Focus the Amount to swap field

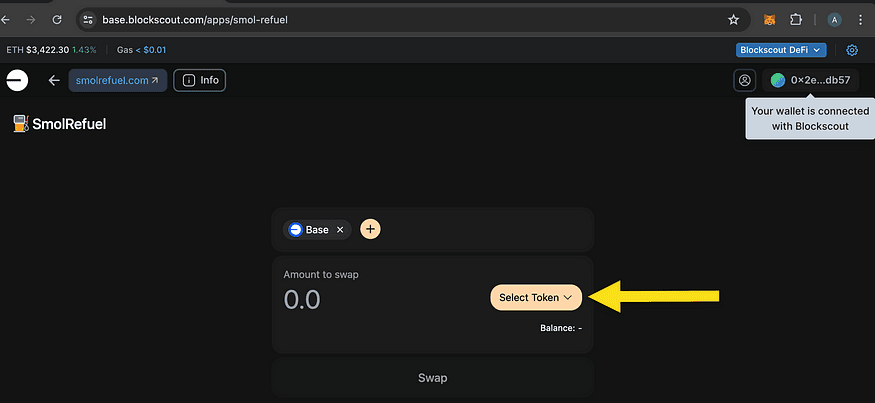(x=379, y=300)
